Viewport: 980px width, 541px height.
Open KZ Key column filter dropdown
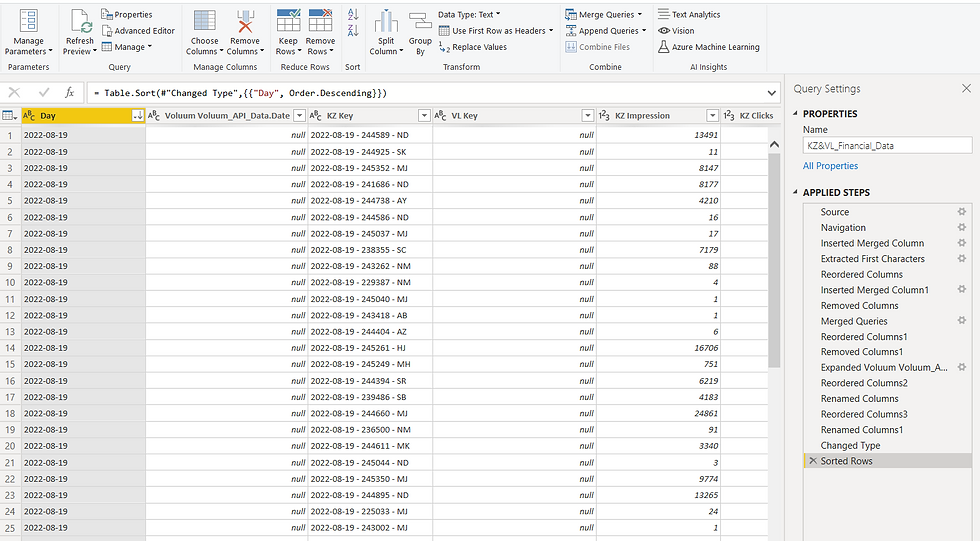coord(424,116)
